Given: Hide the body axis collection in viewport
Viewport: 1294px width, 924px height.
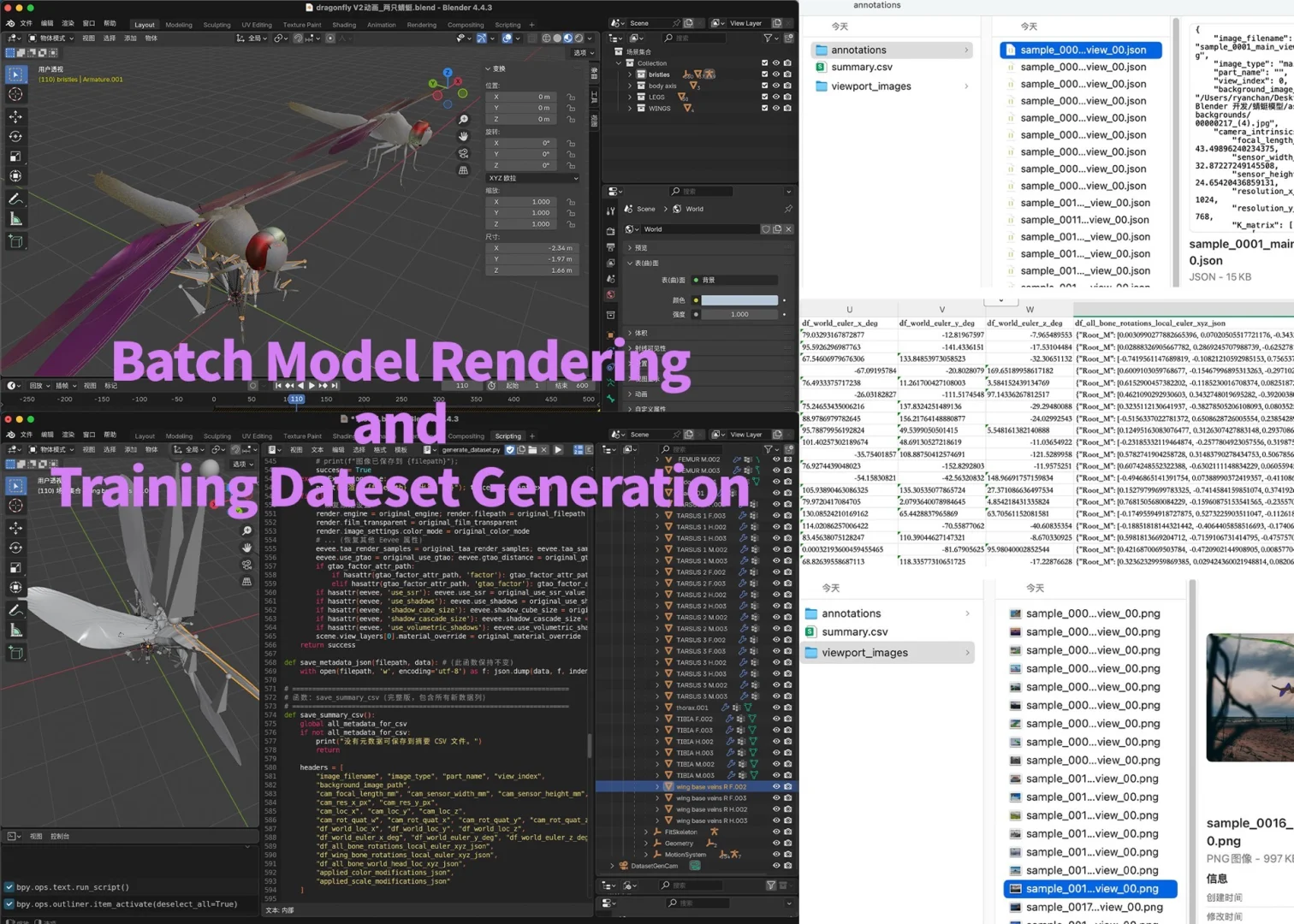Looking at the screenshot, I should point(776,86).
